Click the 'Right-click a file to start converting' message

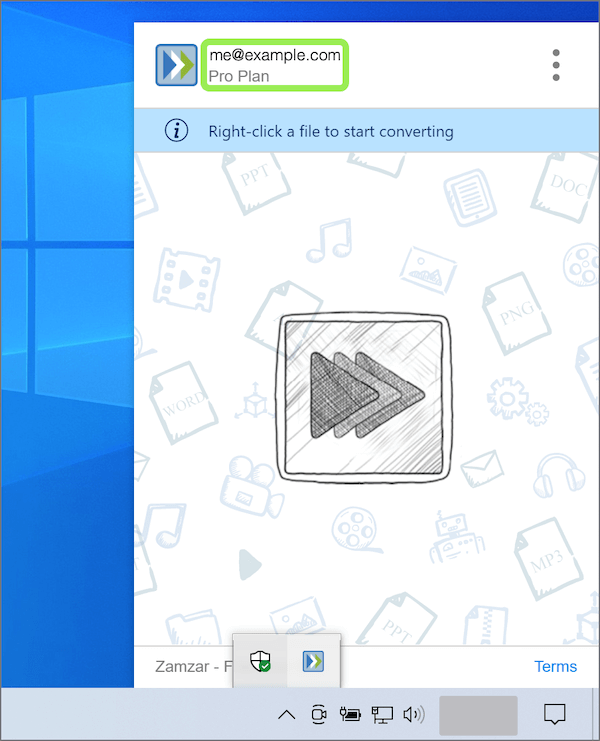click(x=331, y=131)
